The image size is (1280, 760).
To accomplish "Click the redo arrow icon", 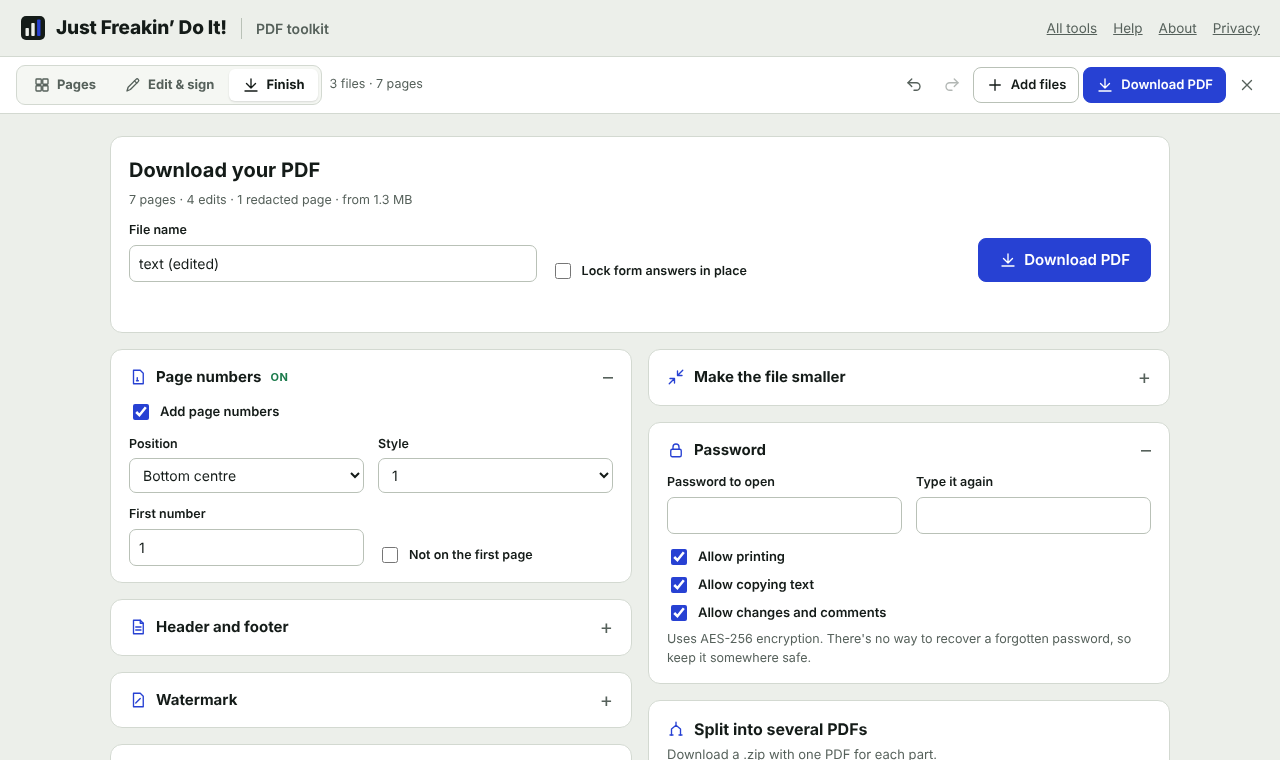I will (952, 85).
